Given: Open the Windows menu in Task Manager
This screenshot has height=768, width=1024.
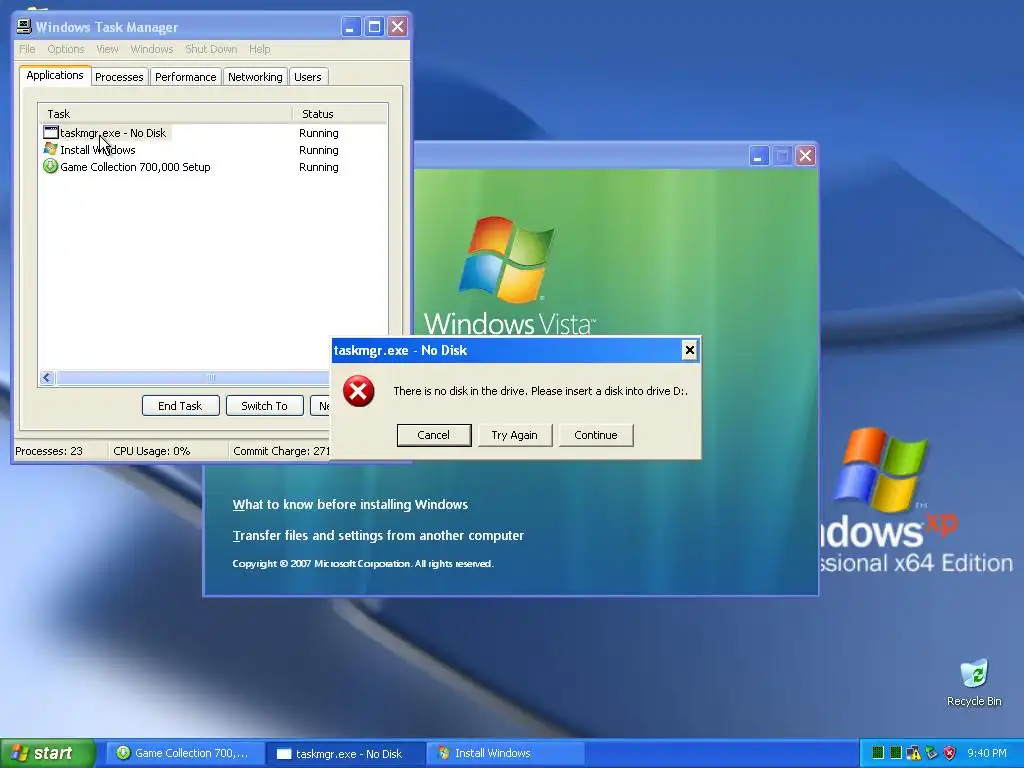Looking at the screenshot, I should coord(152,49).
